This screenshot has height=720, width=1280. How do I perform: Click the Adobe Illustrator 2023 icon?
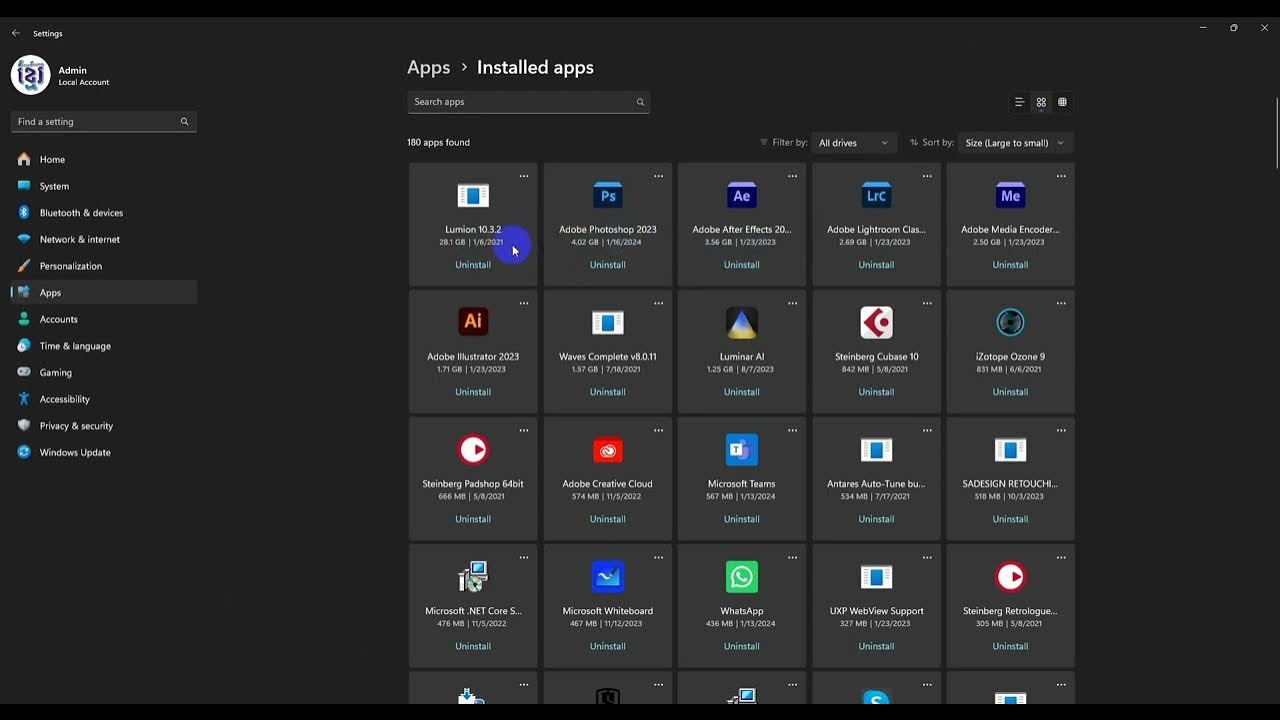tap(473, 322)
